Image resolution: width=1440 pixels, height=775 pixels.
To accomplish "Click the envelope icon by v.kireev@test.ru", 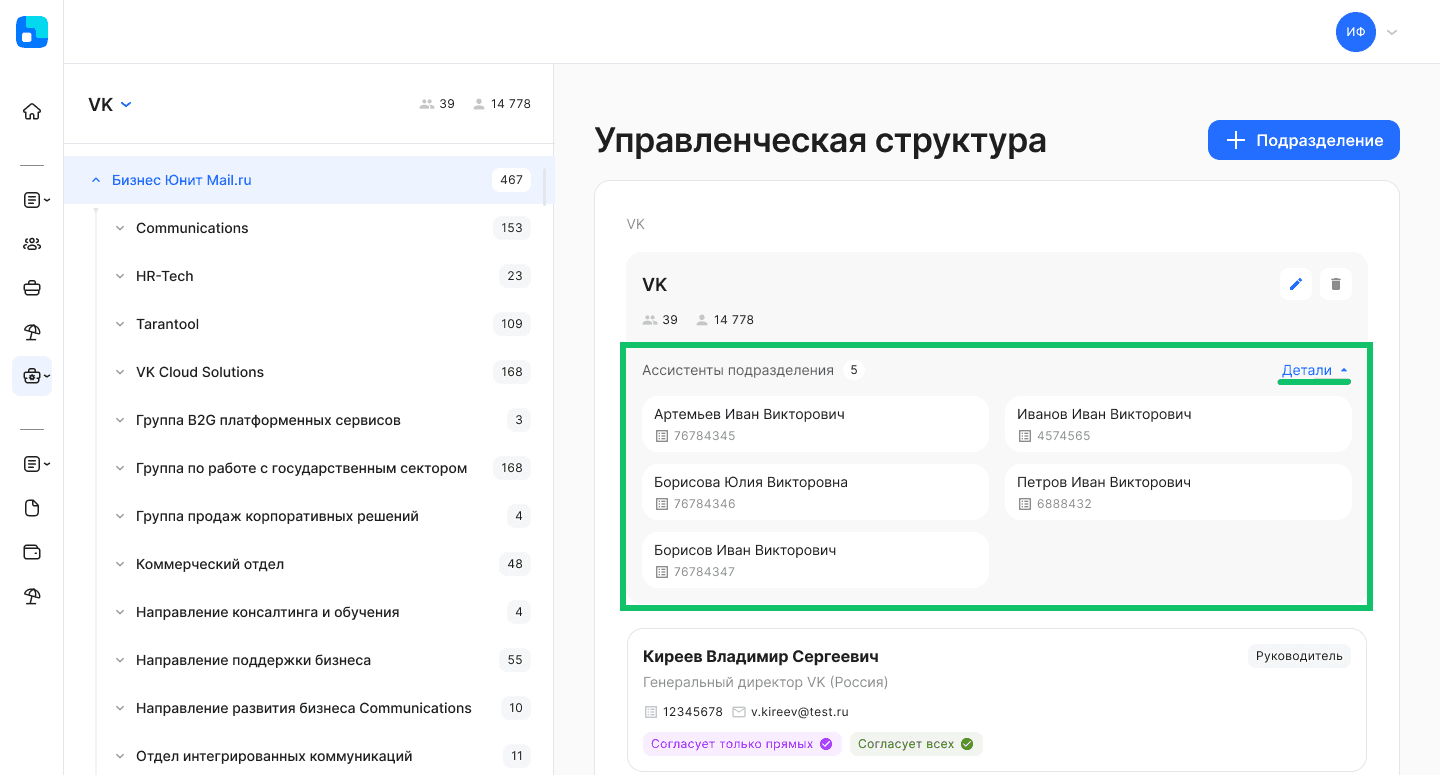I will [x=739, y=712].
